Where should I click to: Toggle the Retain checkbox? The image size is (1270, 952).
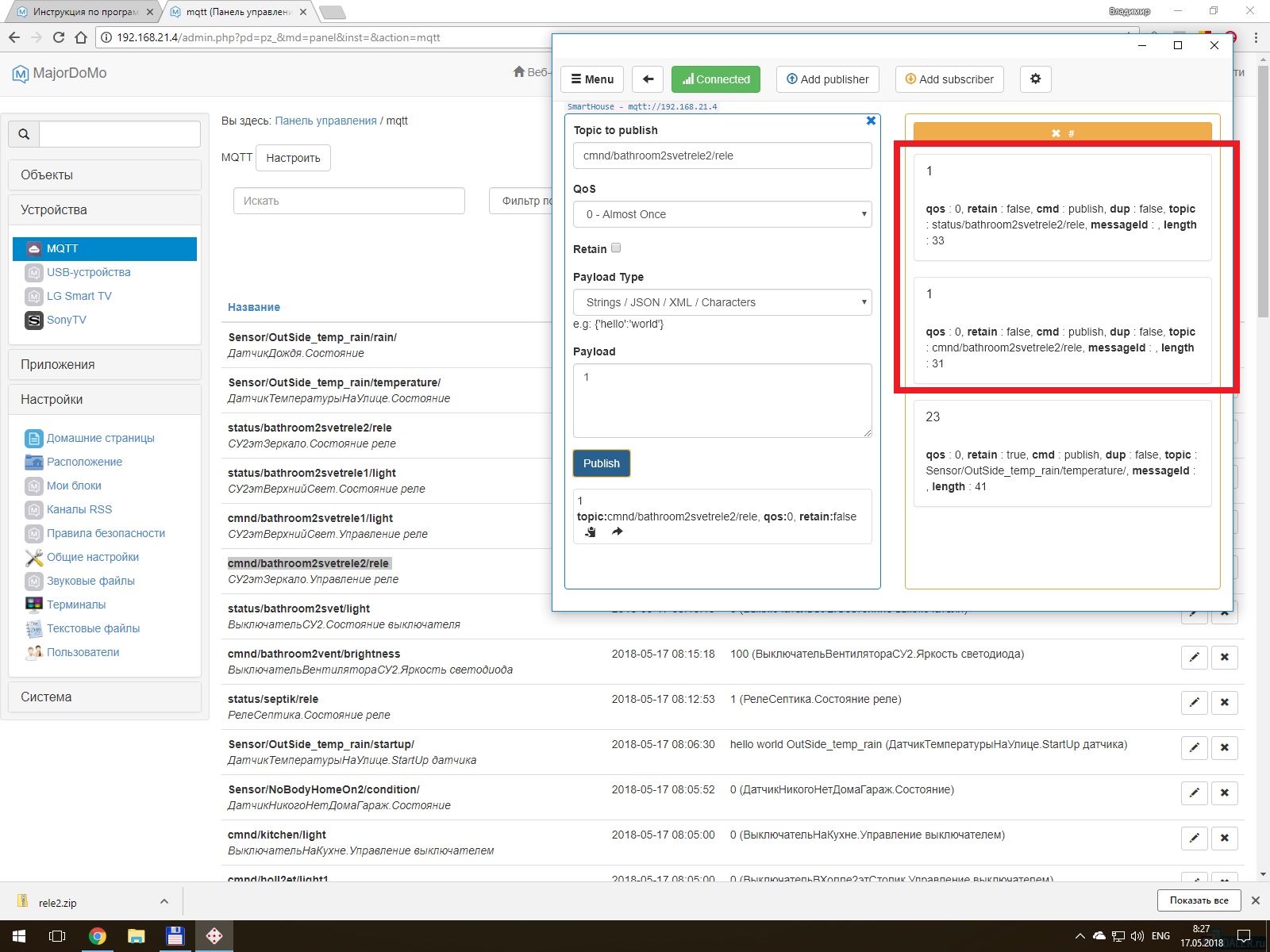pyautogui.click(x=616, y=248)
